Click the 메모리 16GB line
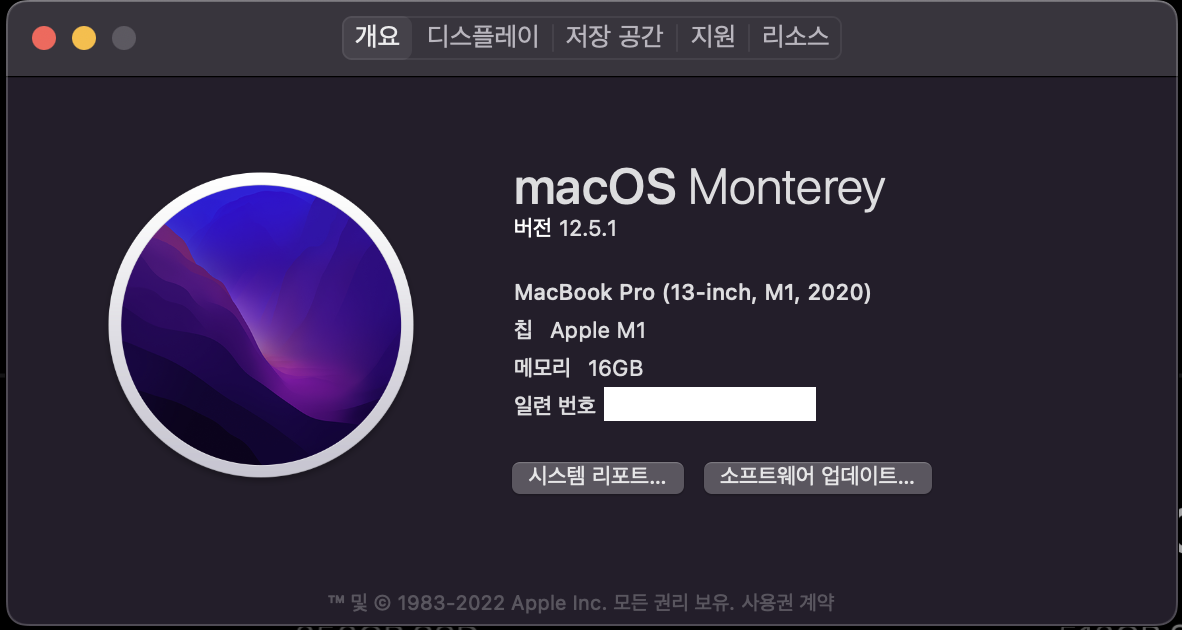Image resolution: width=1182 pixels, height=630 pixels. pyautogui.click(x=578, y=368)
